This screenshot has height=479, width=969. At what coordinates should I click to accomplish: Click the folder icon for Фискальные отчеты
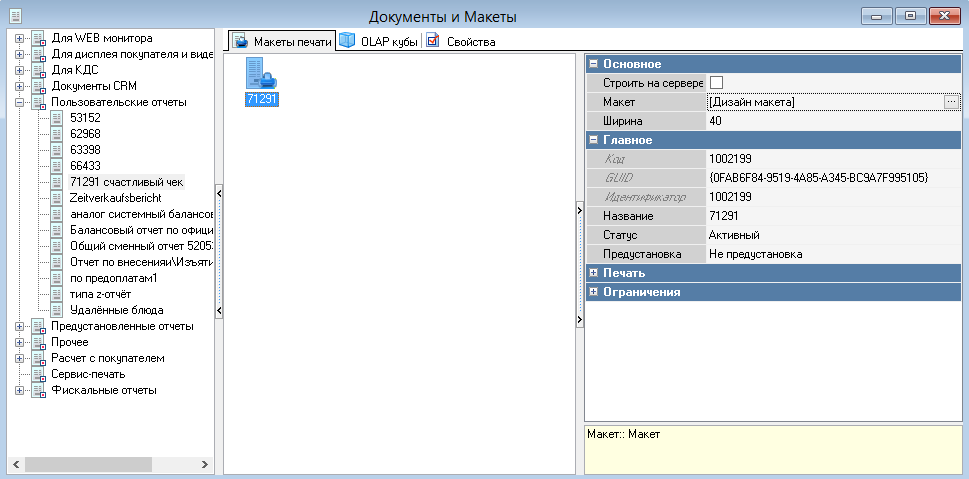click(38, 390)
